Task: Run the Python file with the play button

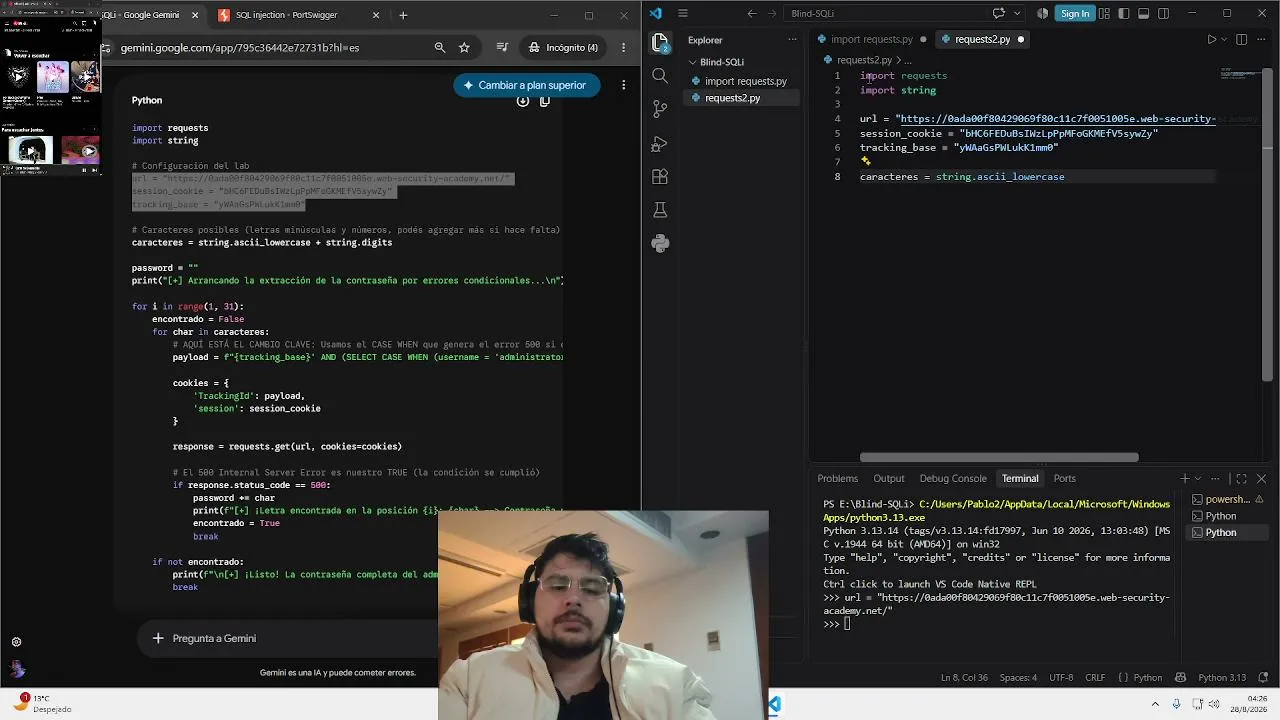Action: point(1212,39)
